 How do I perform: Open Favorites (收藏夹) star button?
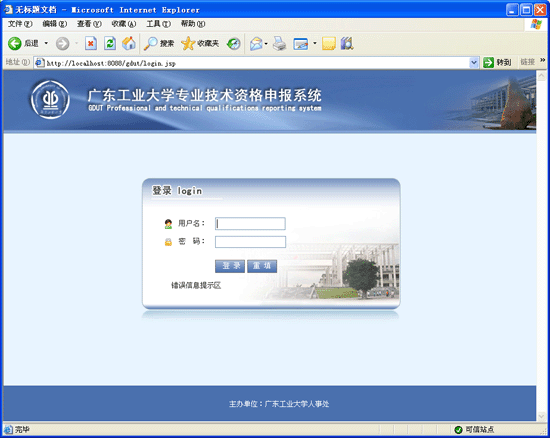tap(200, 43)
